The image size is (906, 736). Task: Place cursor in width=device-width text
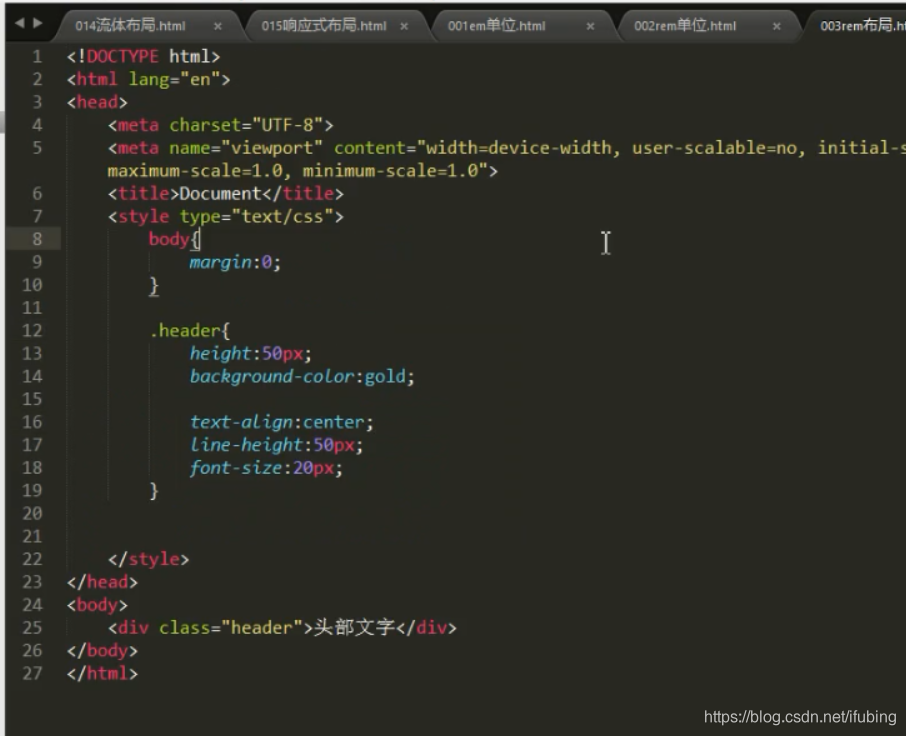tap(519, 148)
